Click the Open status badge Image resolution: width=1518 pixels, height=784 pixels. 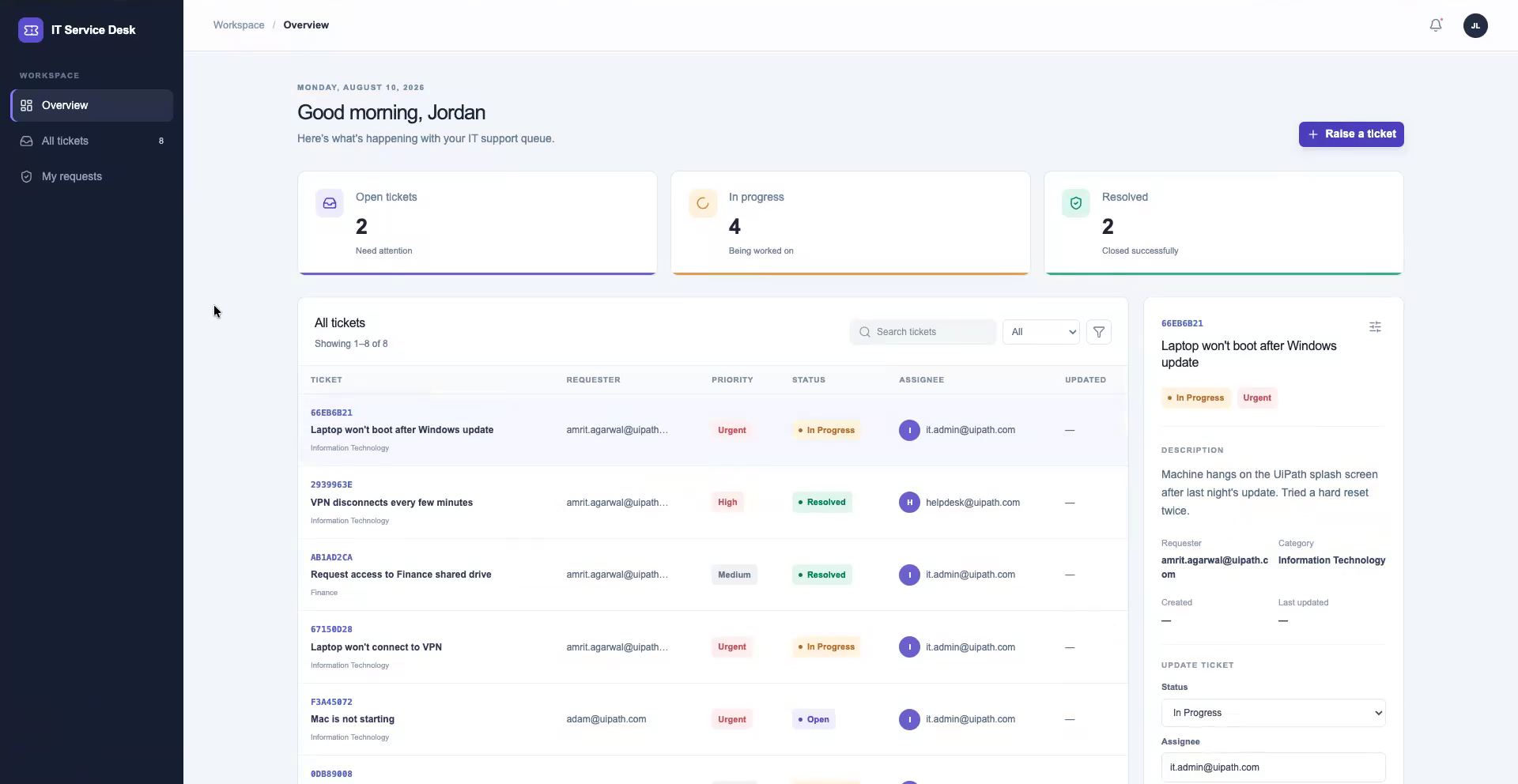click(x=814, y=719)
